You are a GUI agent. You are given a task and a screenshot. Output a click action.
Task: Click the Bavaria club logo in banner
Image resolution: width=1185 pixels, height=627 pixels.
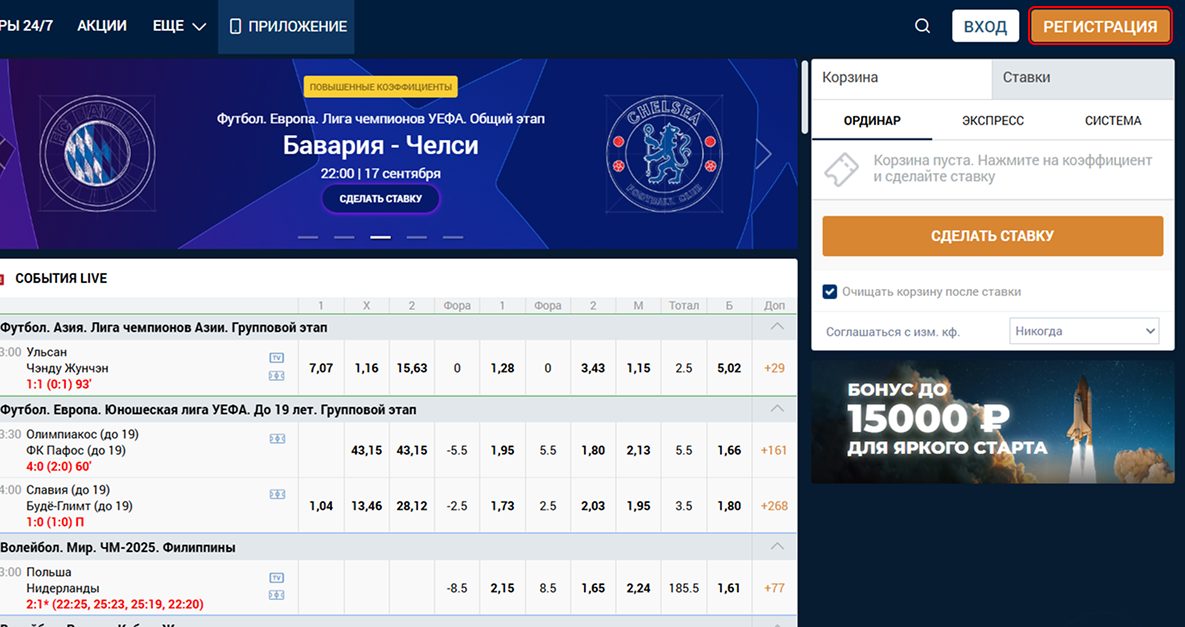coord(98,153)
